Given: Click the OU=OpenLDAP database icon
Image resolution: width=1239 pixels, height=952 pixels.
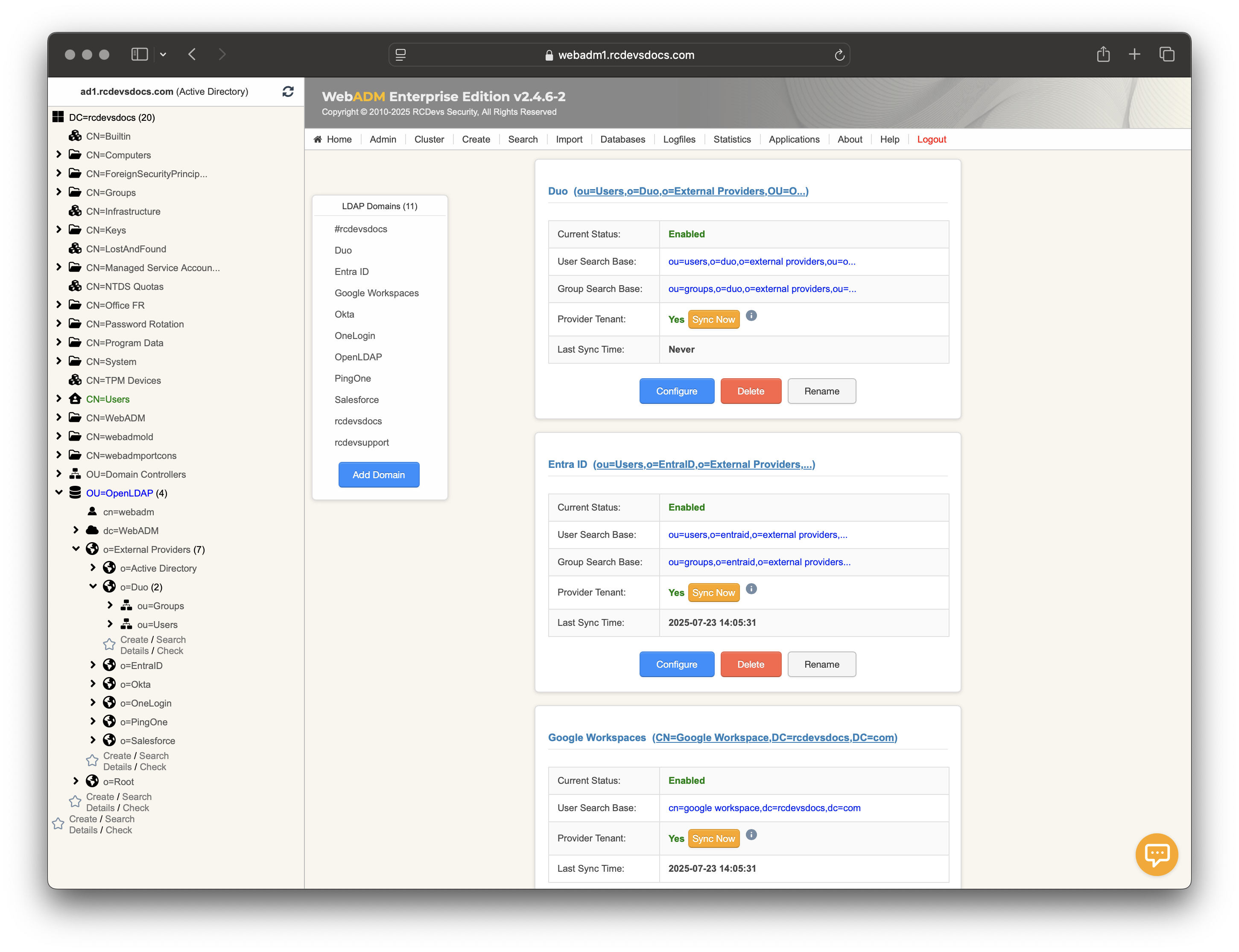Looking at the screenshot, I should coord(75,492).
